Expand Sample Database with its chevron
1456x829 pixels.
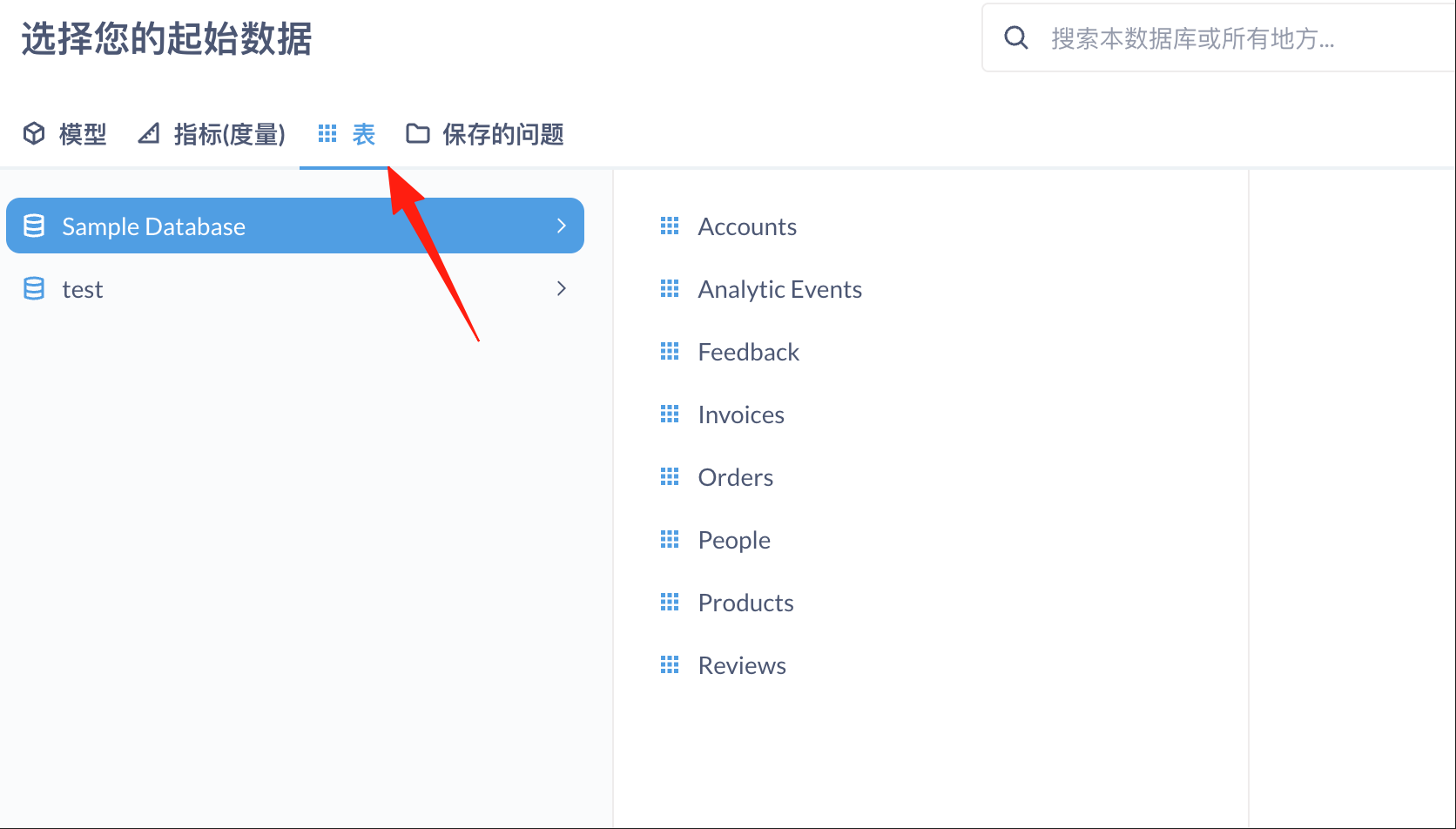(x=562, y=226)
